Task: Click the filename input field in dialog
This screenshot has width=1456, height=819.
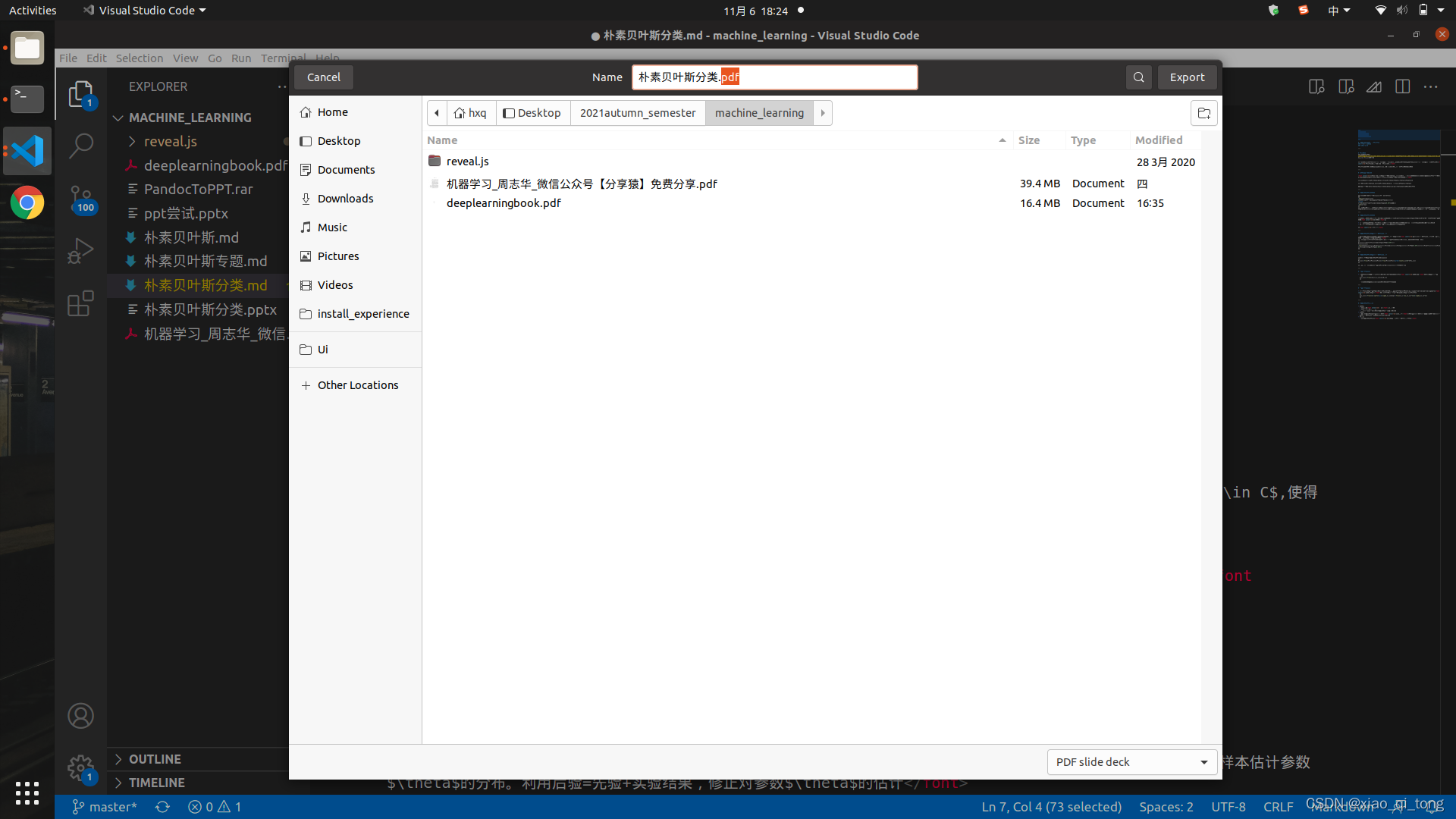Action: pyautogui.click(x=775, y=77)
